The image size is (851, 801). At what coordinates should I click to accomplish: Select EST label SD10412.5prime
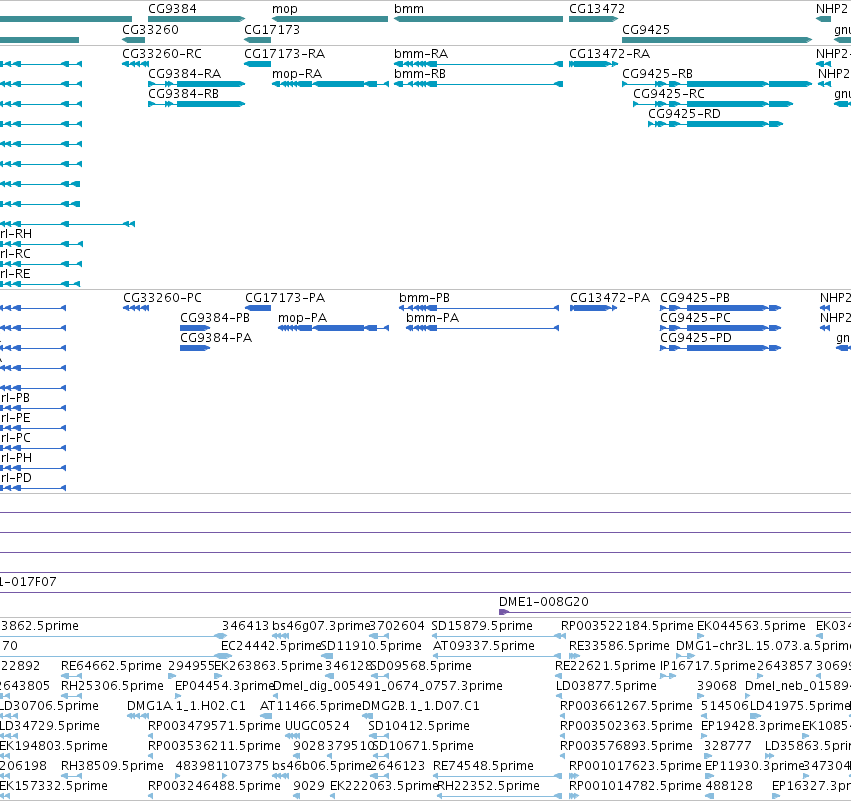coord(418,726)
